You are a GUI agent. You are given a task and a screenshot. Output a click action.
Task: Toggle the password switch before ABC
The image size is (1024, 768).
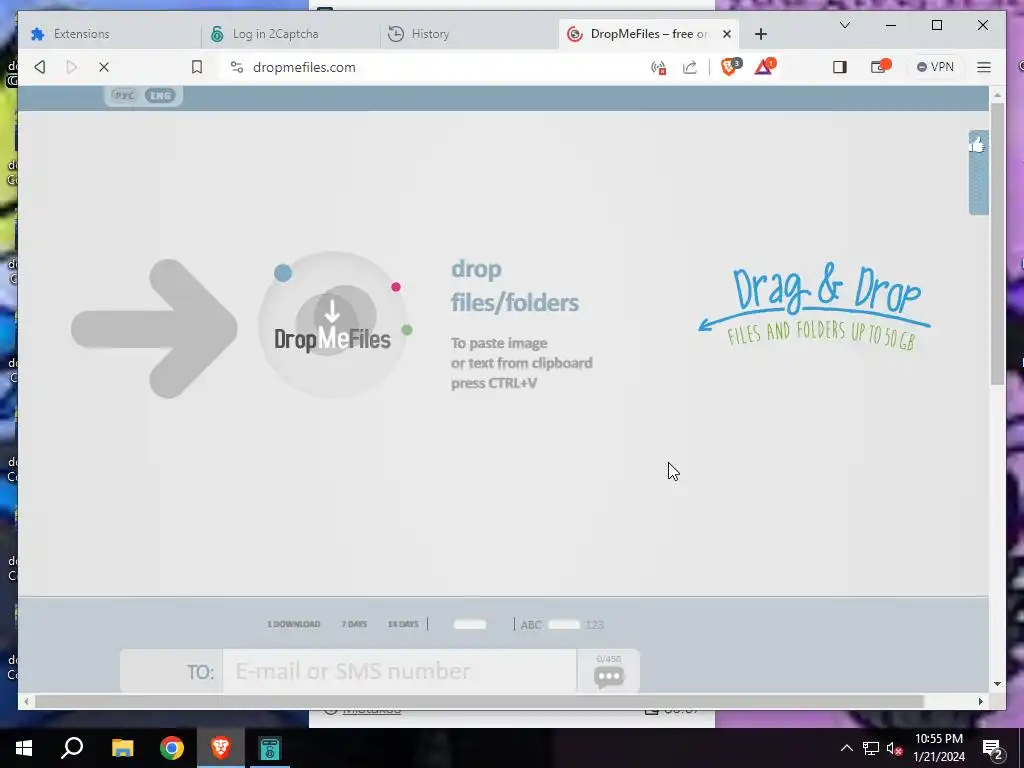click(x=470, y=625)
